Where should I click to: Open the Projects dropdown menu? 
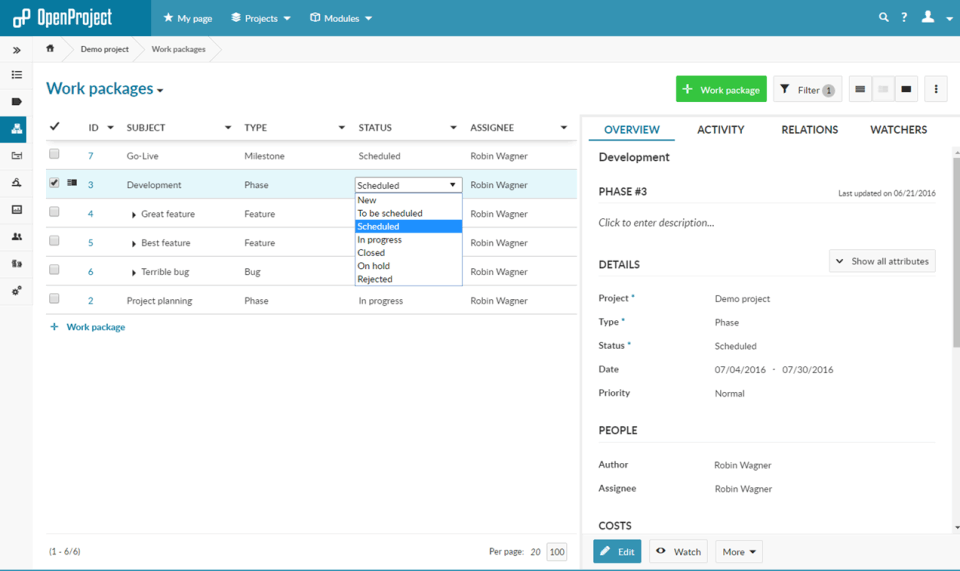pos(261,18)
